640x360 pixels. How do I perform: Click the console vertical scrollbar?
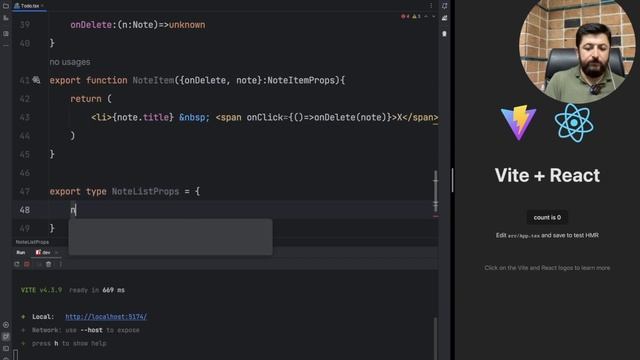click(436, 338)
